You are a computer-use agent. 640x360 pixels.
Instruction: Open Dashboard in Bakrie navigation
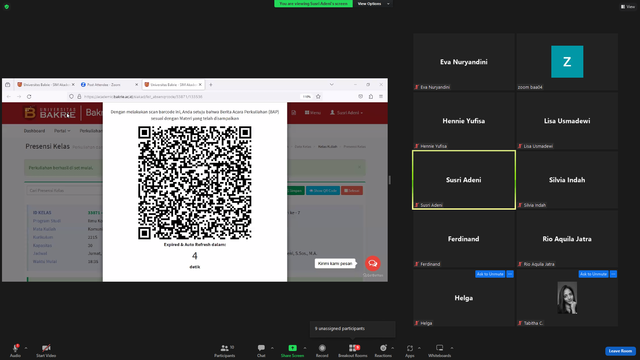34,131
